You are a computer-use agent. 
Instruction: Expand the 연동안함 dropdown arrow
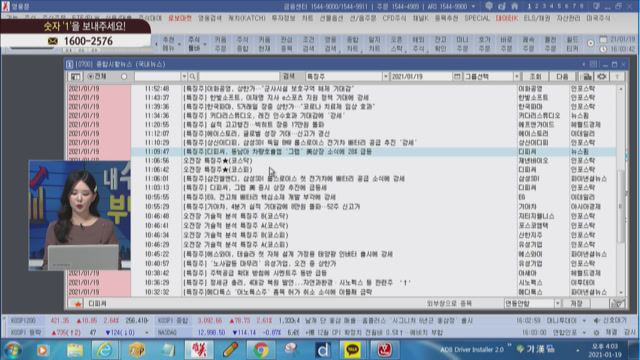coord(558,303)
